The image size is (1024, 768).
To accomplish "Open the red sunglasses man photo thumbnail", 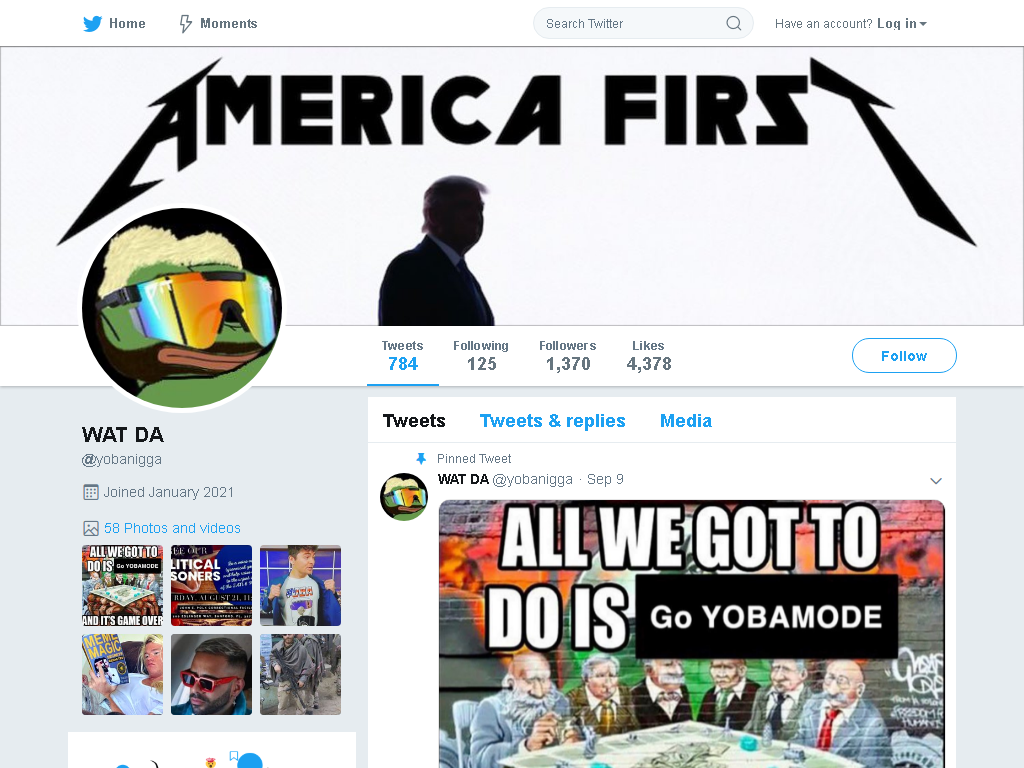I will (212, 674).
